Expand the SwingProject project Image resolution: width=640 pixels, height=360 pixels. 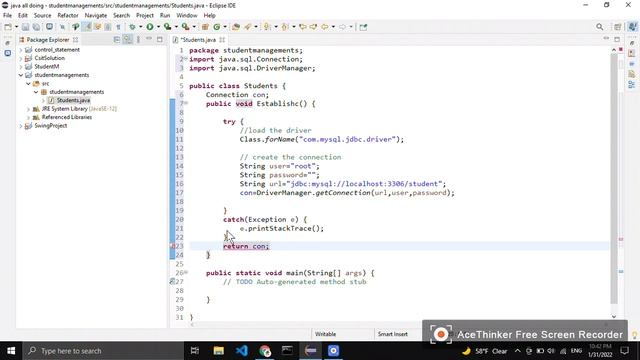(x=21, y=126)
